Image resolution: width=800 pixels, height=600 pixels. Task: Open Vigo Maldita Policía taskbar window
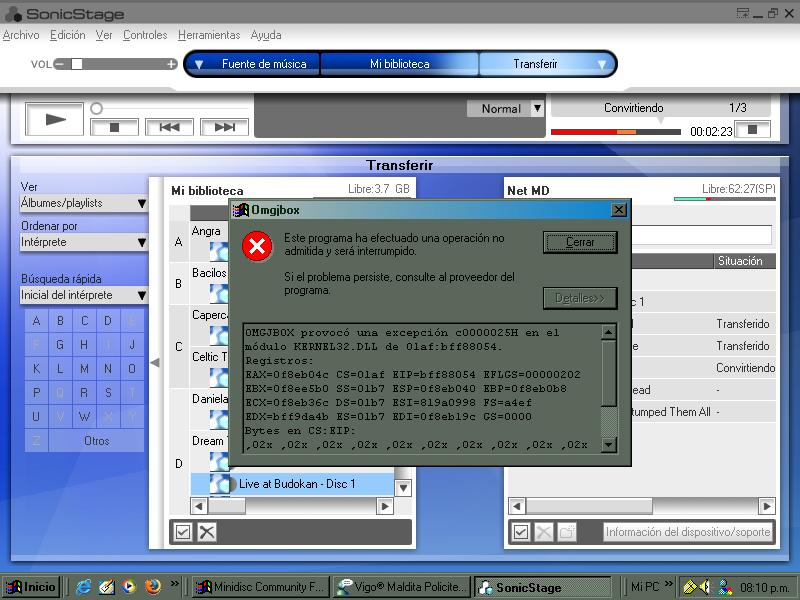[x=402, y=587]
